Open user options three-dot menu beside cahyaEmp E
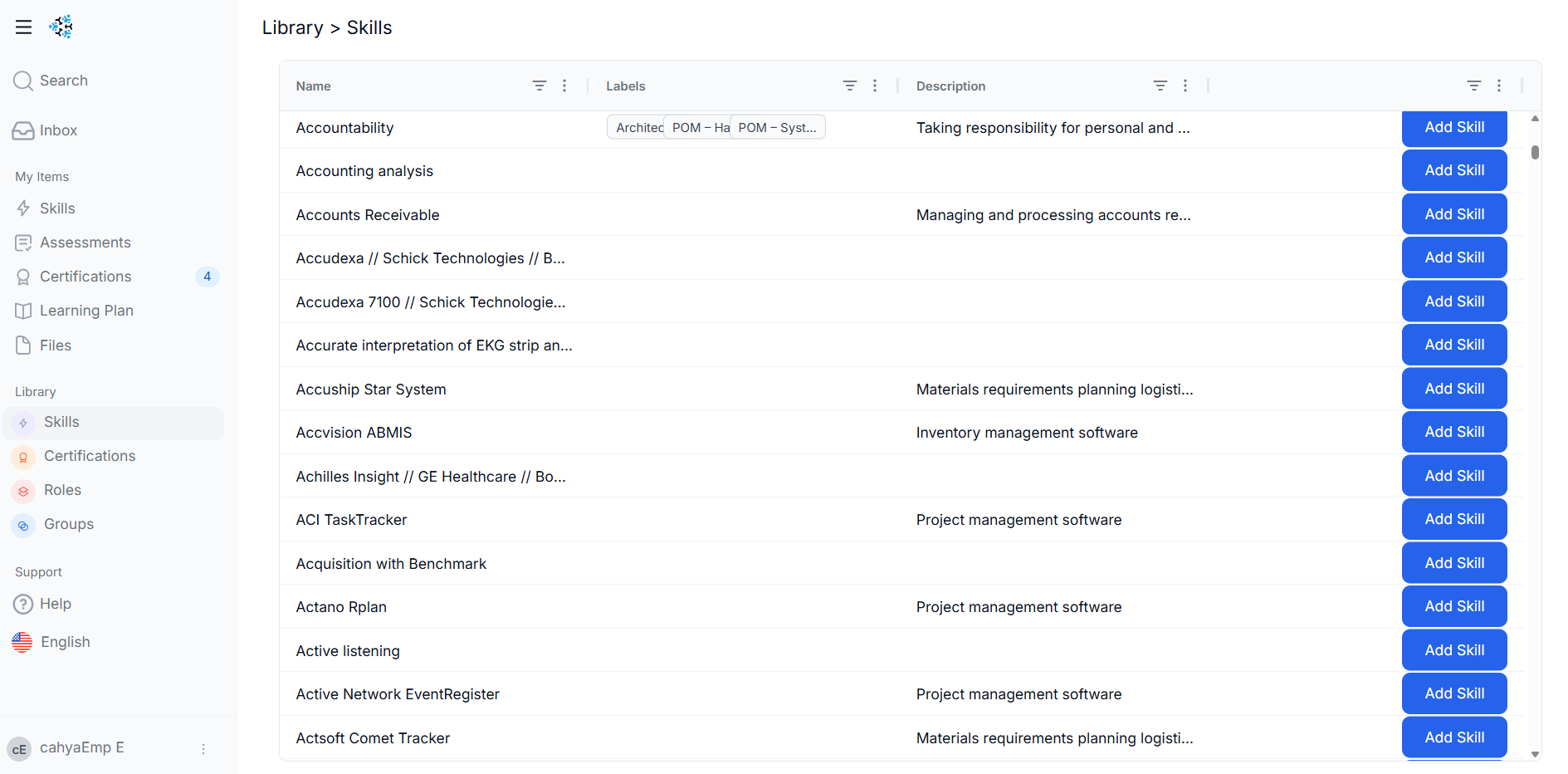1568x774 pixels. coord(203,749)
